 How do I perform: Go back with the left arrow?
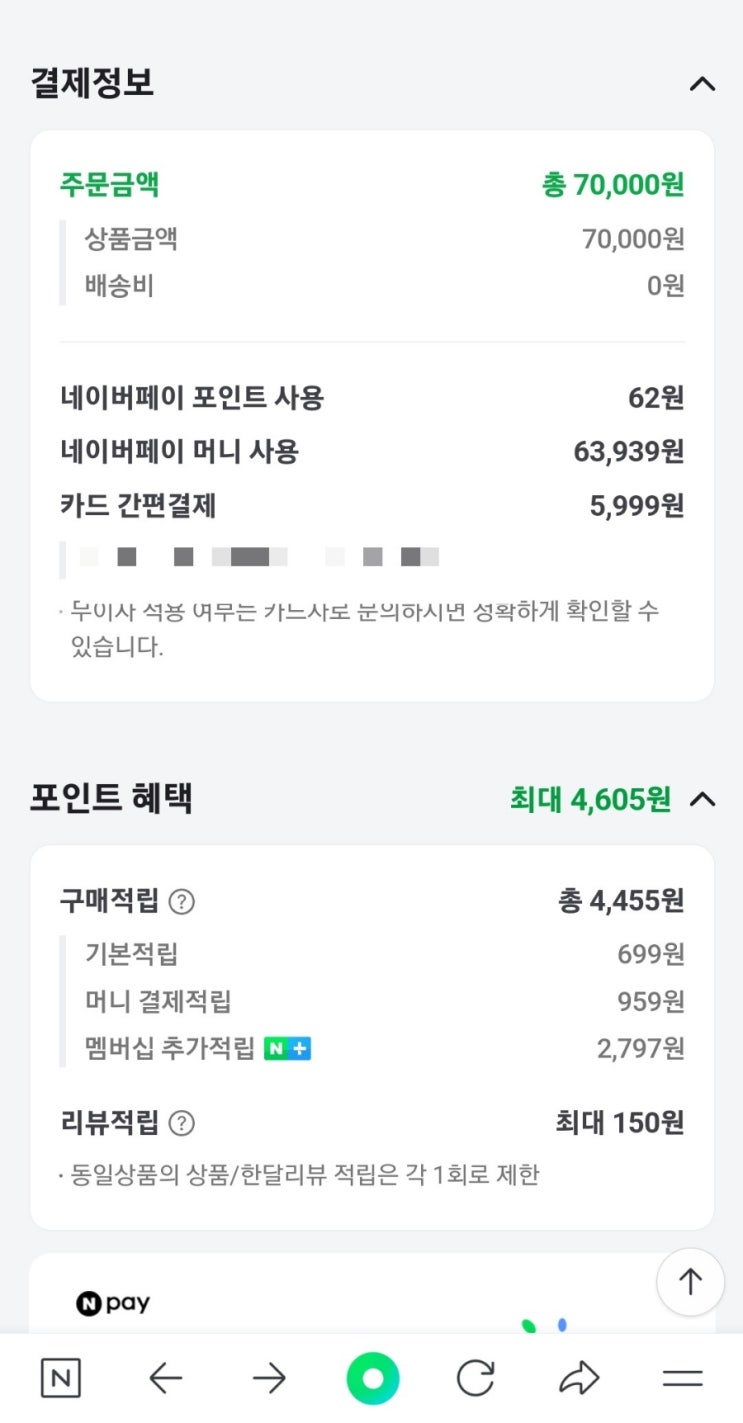[x=165, y=1379]
